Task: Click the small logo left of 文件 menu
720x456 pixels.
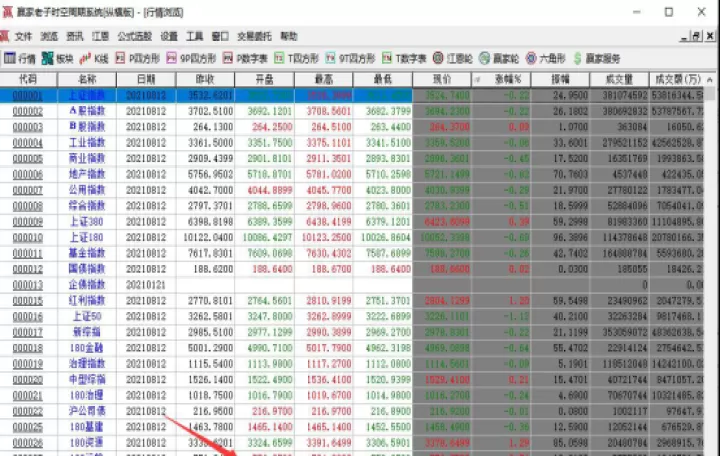Action: [x=5, y=36]
